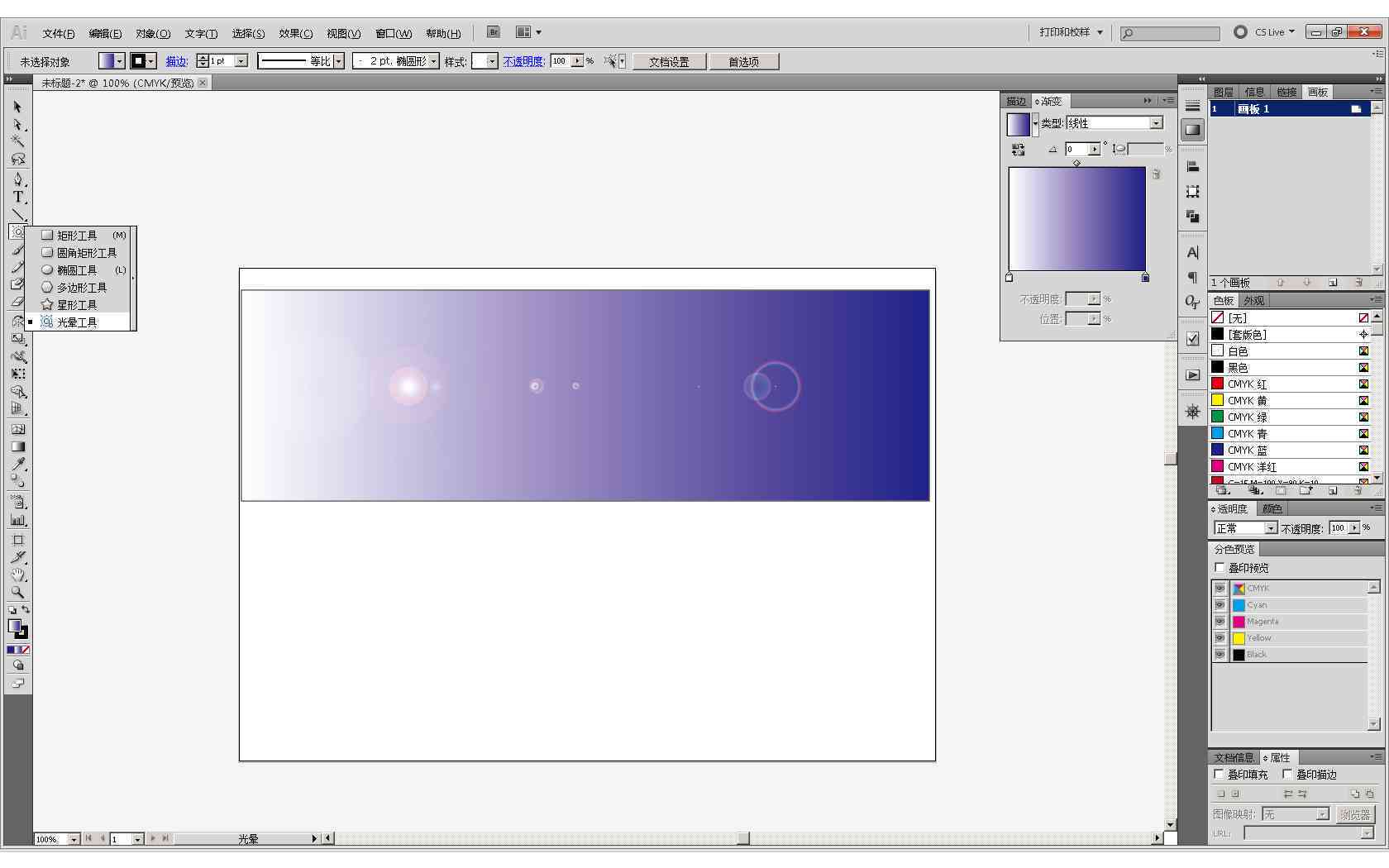Delete gradient stop trash icon

tap(1157, 174)
